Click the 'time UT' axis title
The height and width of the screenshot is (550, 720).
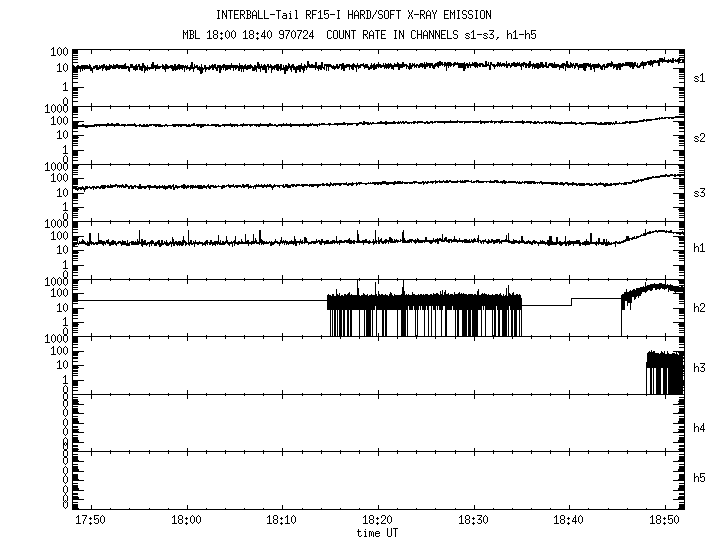(x=378, y=534)
